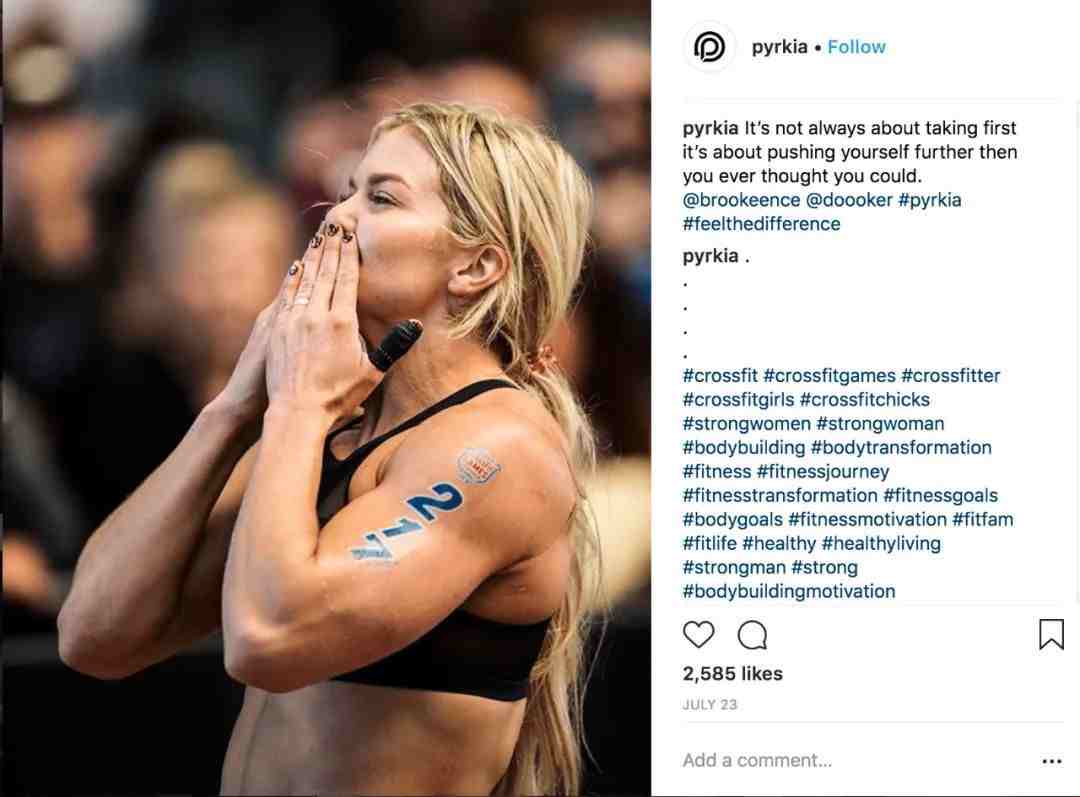Open the #healthyliving hashtag

[881, 544]
